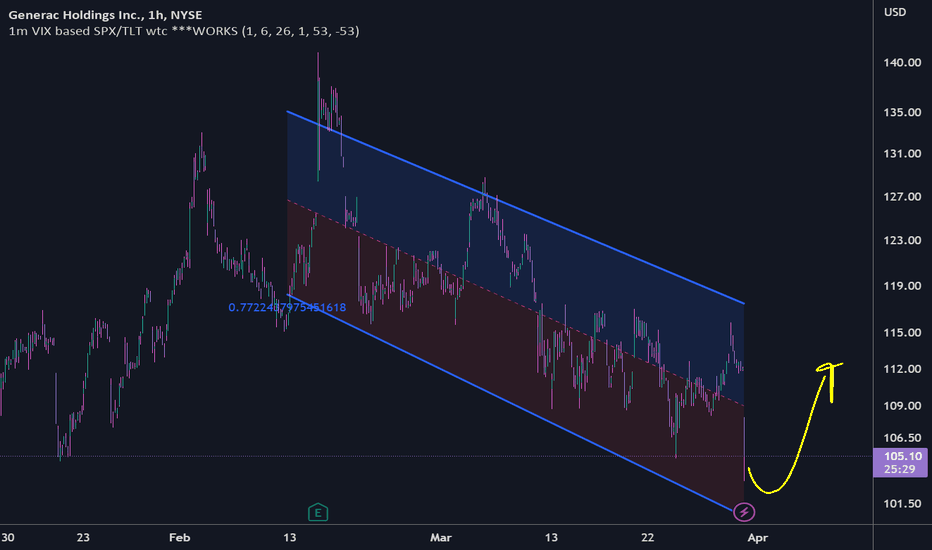This screenshot has height=550, width=932.
Task: Click the Feb date axis label
Action: click(180, 538)
